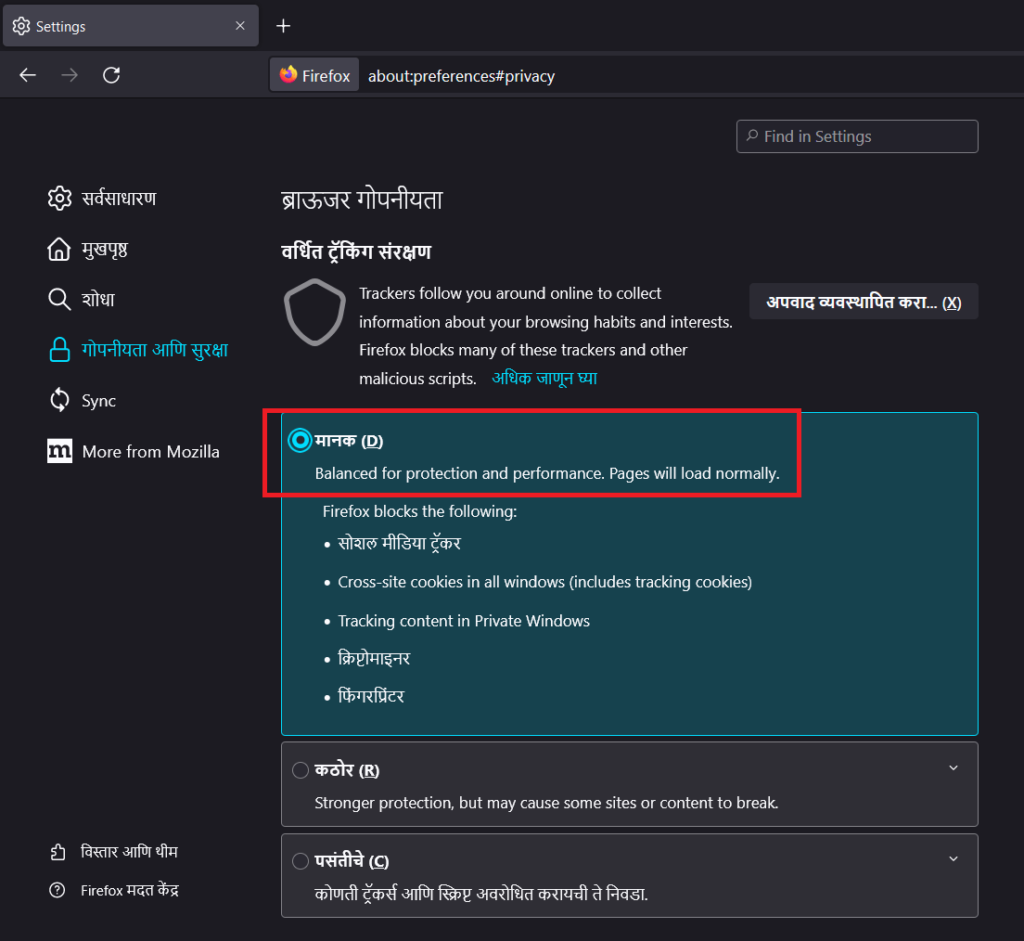This screenshot has width=1024, height=941.
Task: Open Firefox मदत केंद्र link
Action: (x=130, y=890)
